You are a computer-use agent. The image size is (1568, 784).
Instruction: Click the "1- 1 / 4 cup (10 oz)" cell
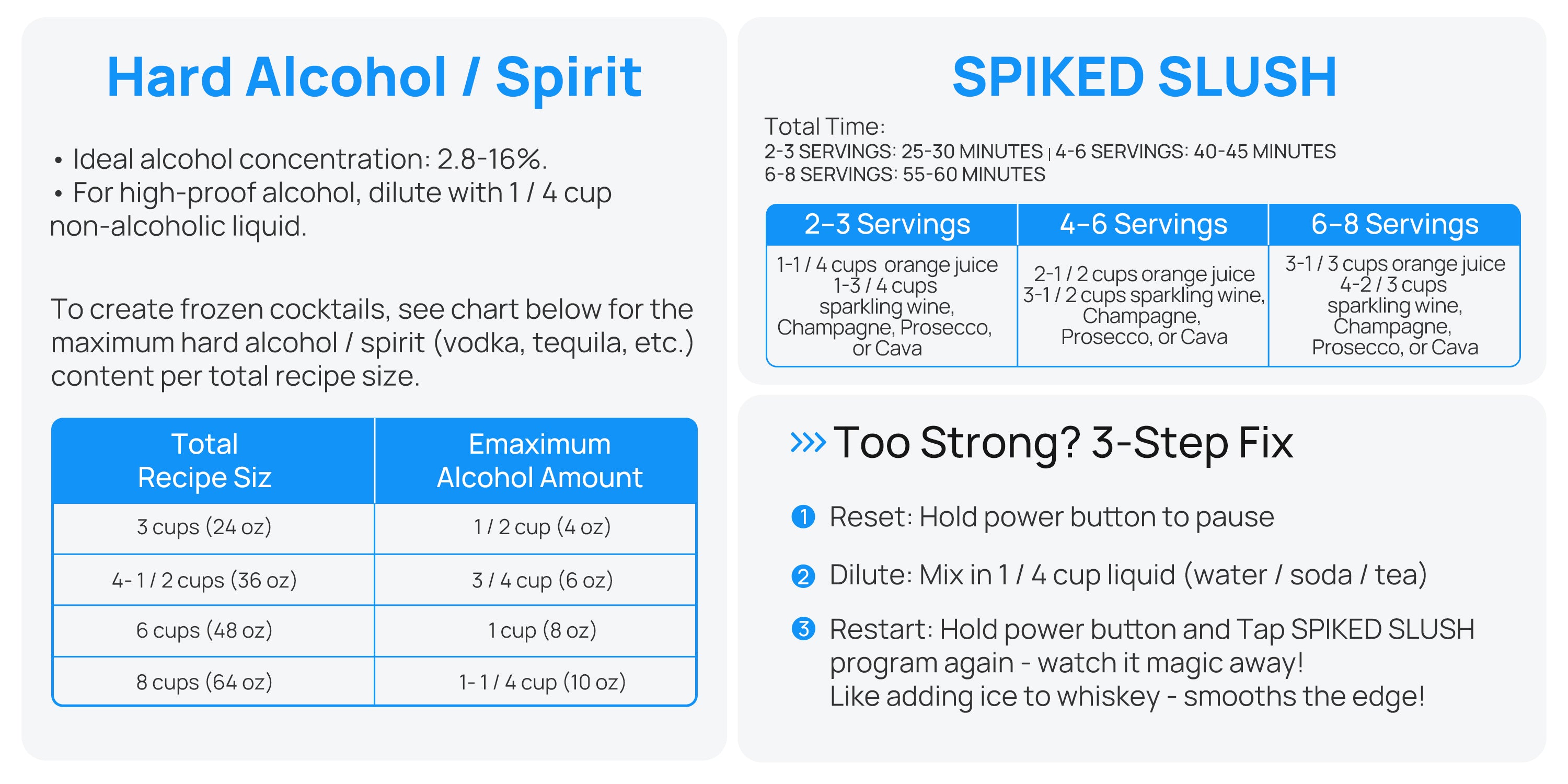543,682
